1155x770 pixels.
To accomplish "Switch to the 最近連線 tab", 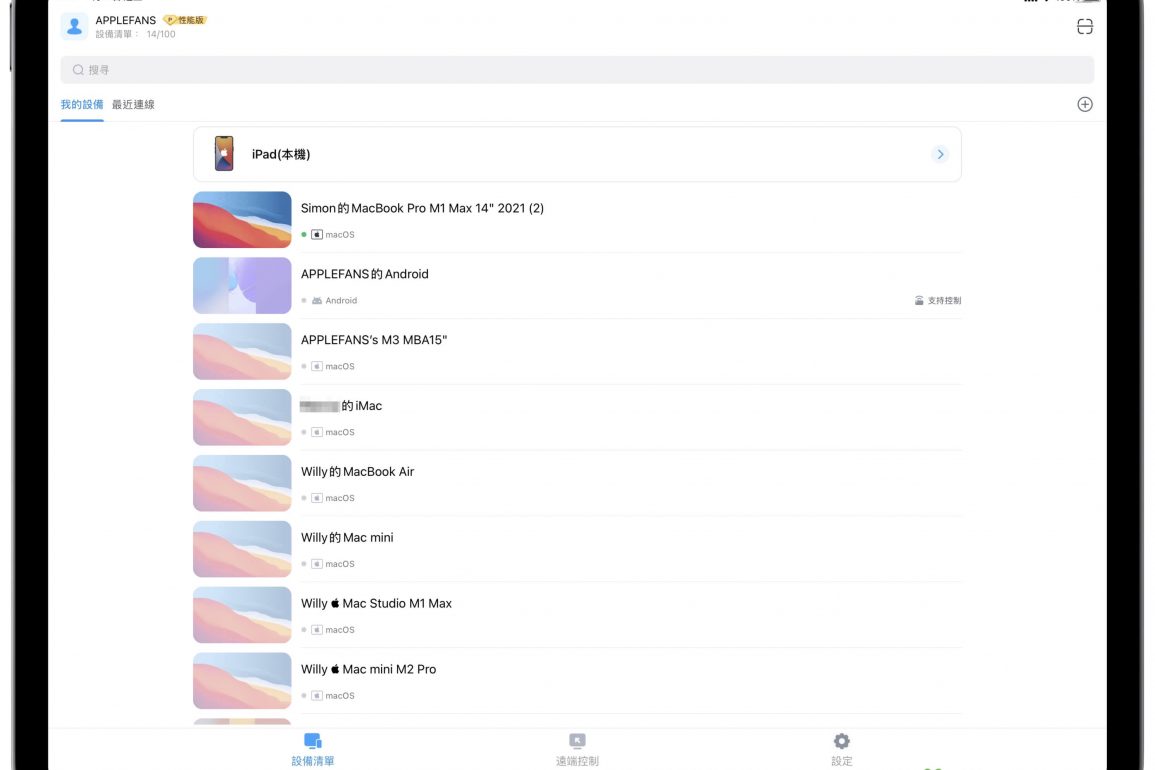I will tap(133, 104).
